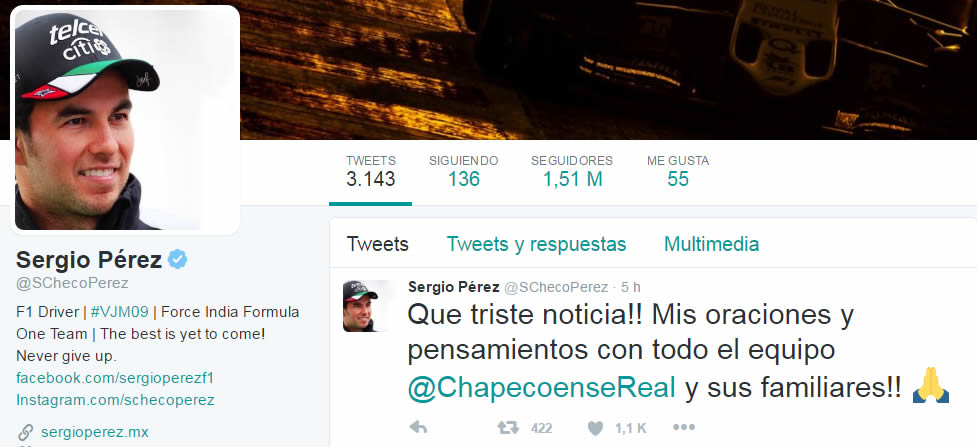977x447 pixels.
Task: View the Seguidores 1,51 M list
Action: 572,171
